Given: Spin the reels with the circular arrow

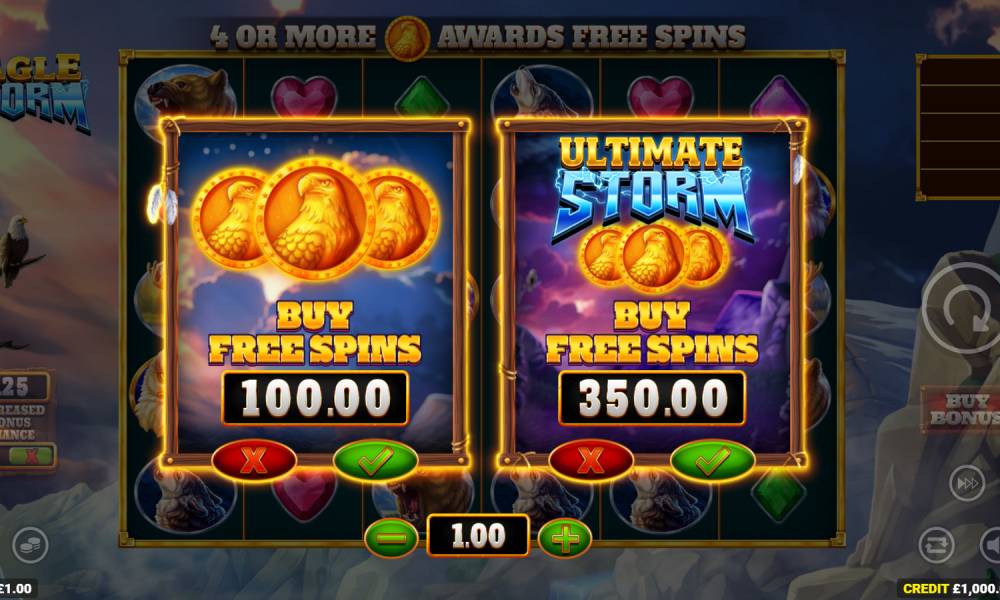Looking at the screenshot, I should [962, 309].
